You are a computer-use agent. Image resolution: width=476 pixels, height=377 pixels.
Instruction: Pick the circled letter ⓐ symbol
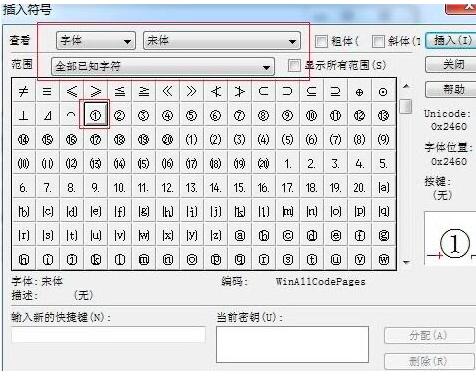pyautogui.click(x=239, y=235)
